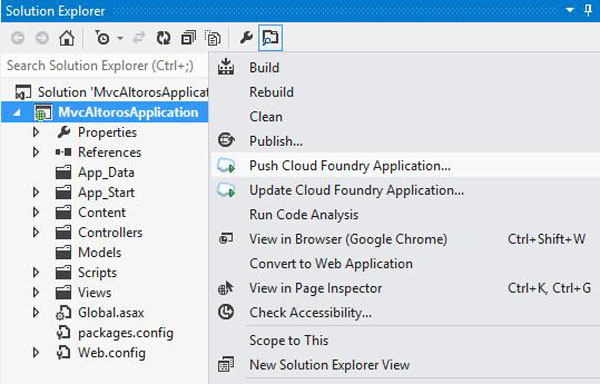This screenshot has width=600, height=384.
Task: Select the Web.config file
Action: click(112, 353)
